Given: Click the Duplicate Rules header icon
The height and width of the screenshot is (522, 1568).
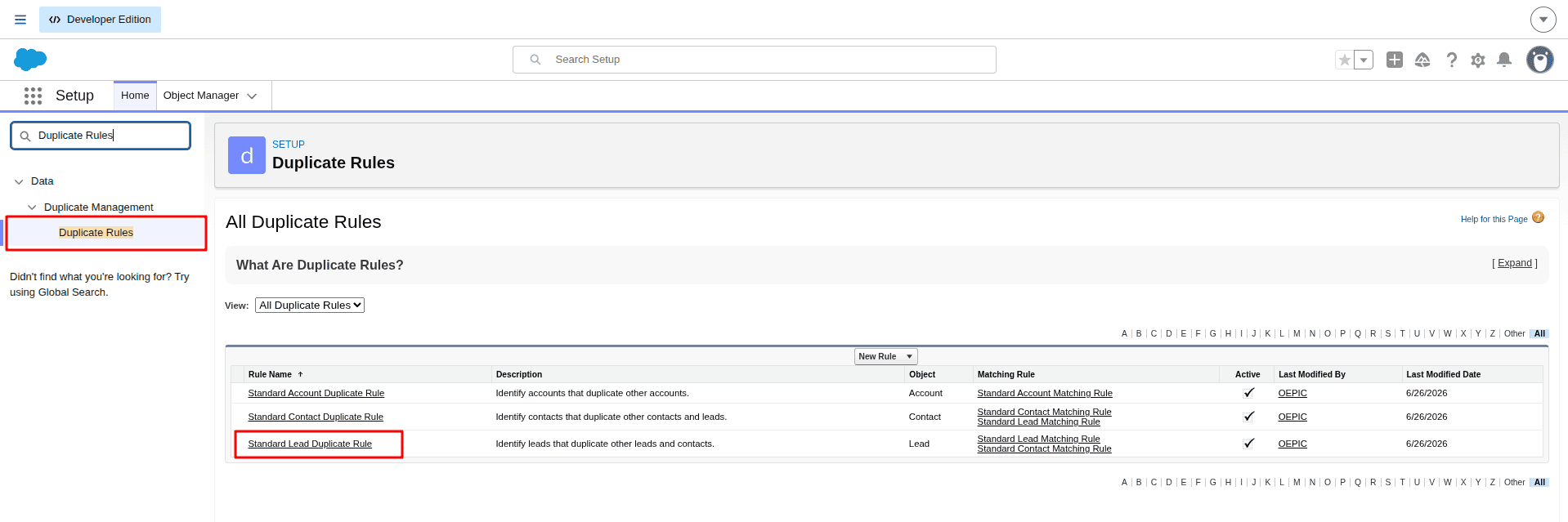Looking at the screenshot, I should click(x=247, y=155).
